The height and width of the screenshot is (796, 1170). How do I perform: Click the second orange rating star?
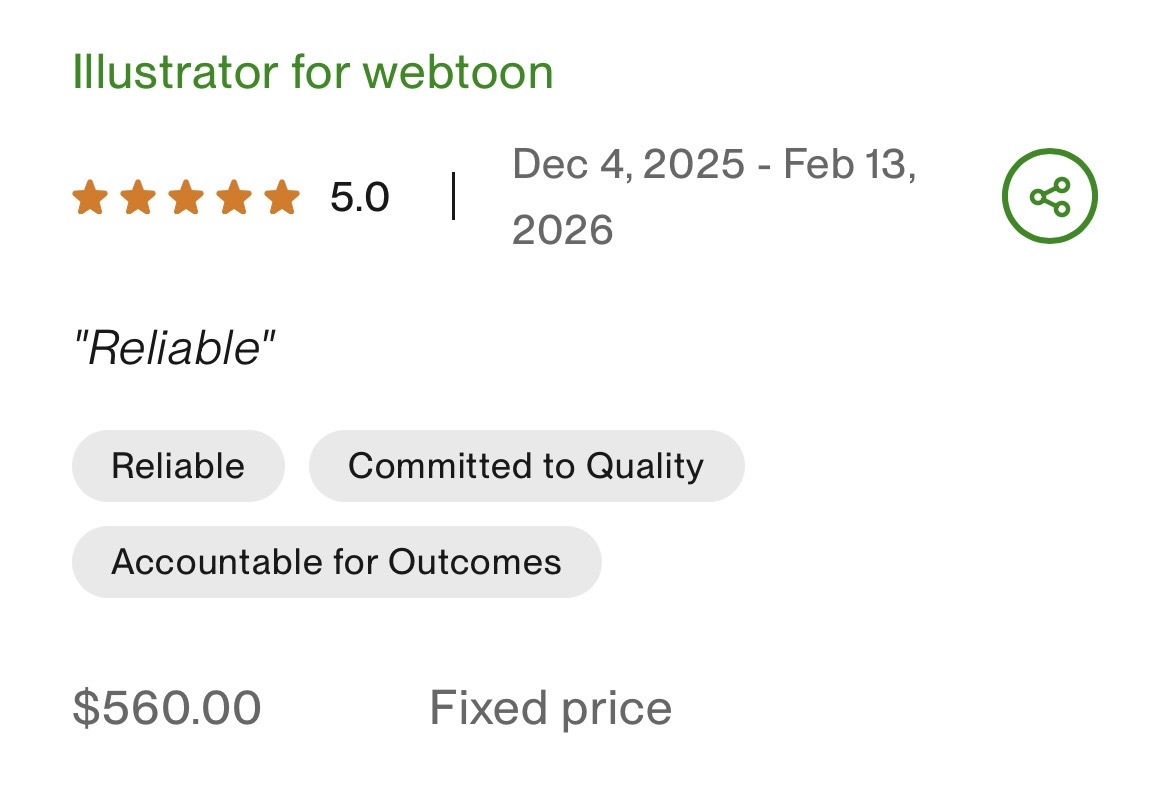(137, 197)
